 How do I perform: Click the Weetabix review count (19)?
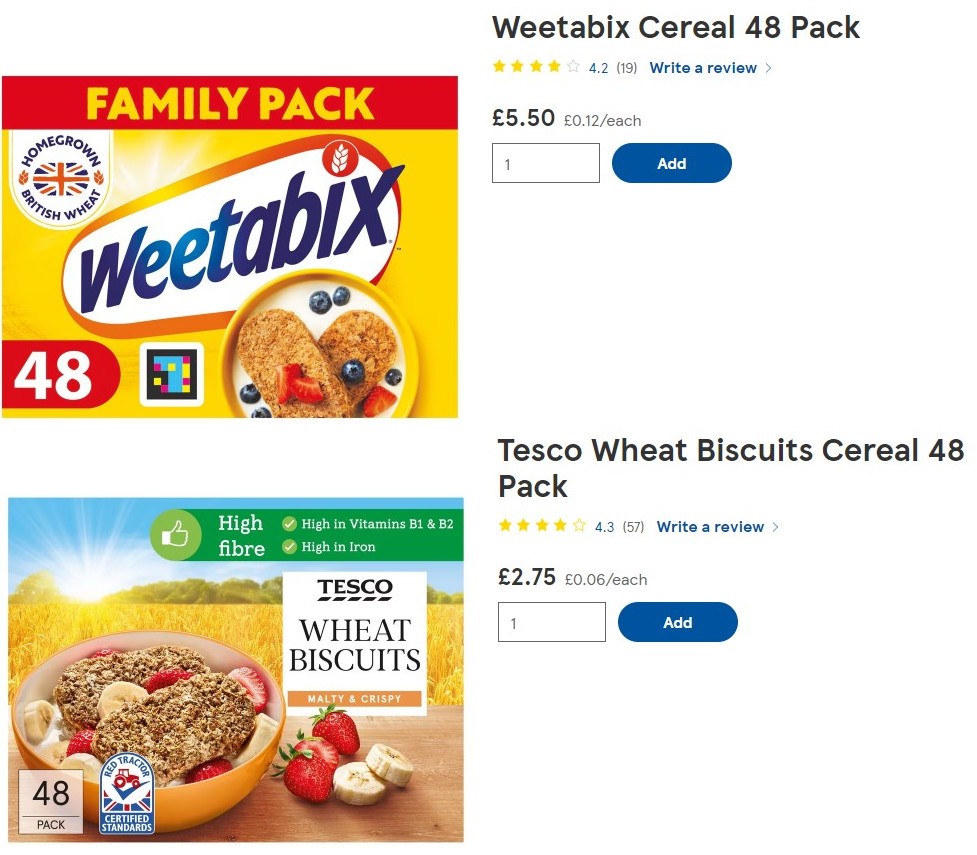click(626, 68)
